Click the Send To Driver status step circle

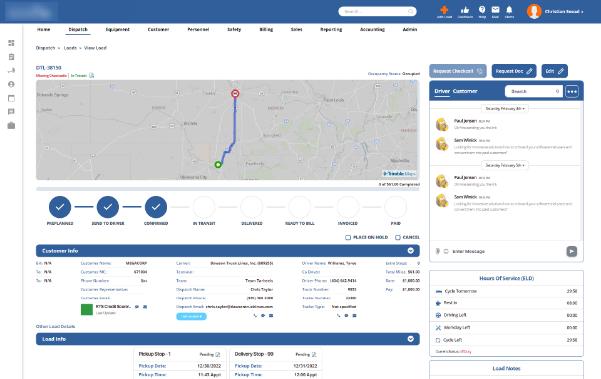pos(108,207)
